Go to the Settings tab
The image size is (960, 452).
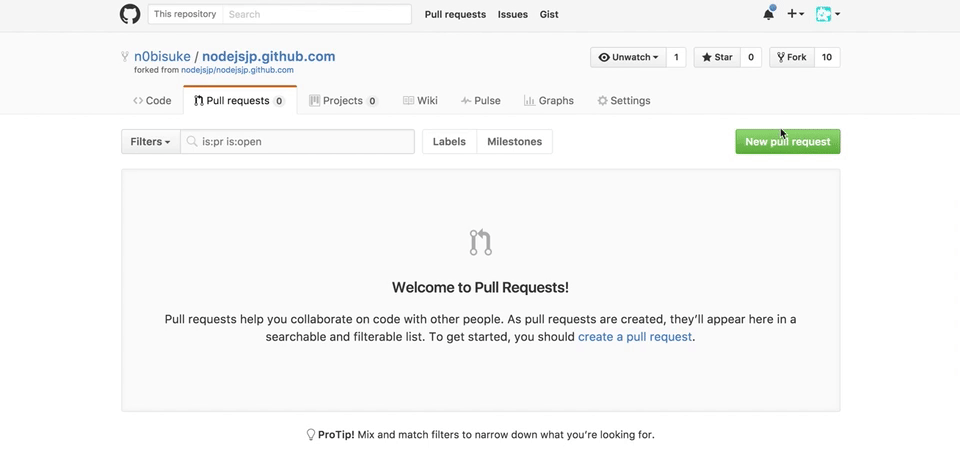tap(624, 100)
